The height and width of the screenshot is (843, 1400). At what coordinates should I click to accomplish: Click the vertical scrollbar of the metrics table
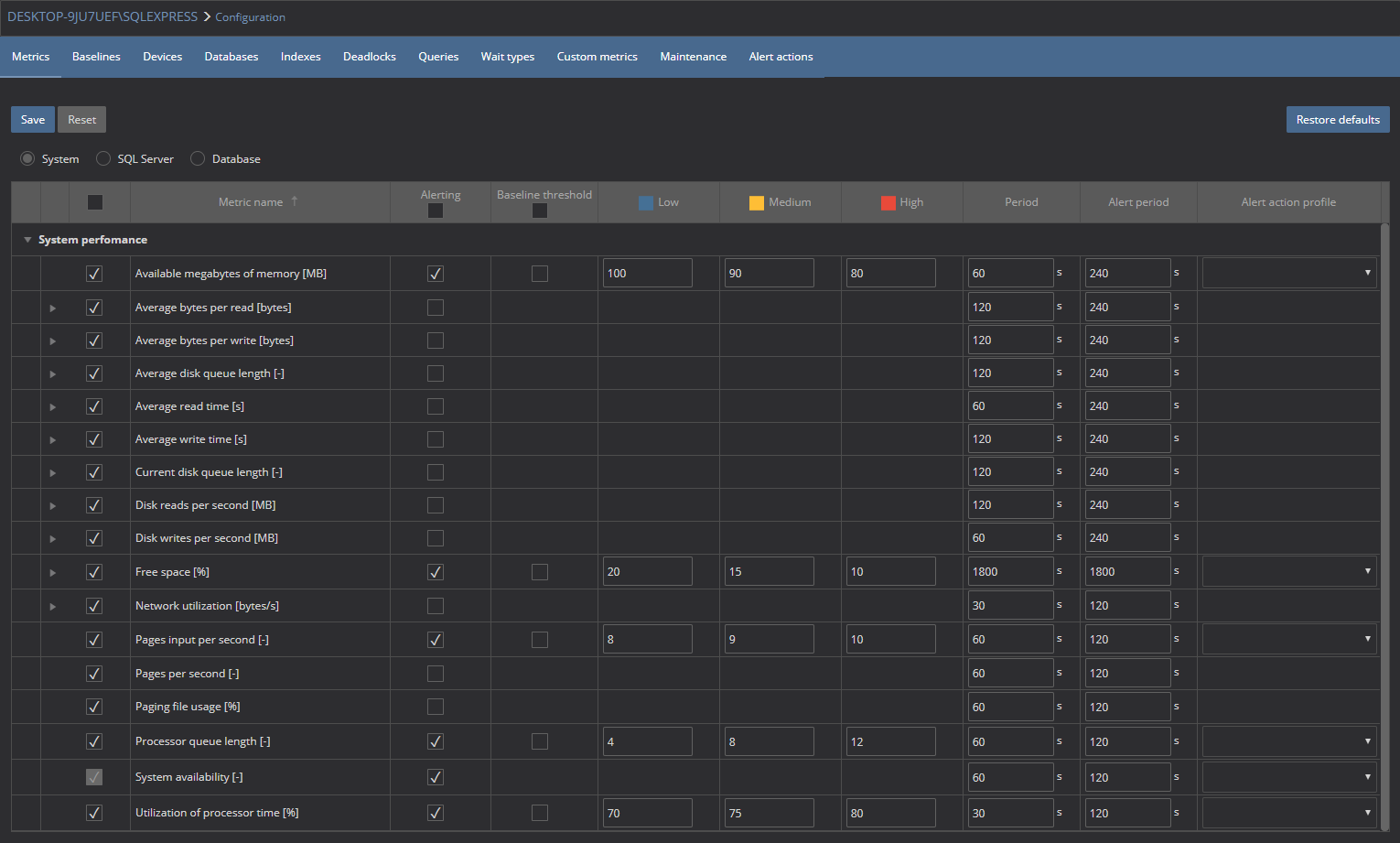pyautogui.click(x=1385, y=525)
